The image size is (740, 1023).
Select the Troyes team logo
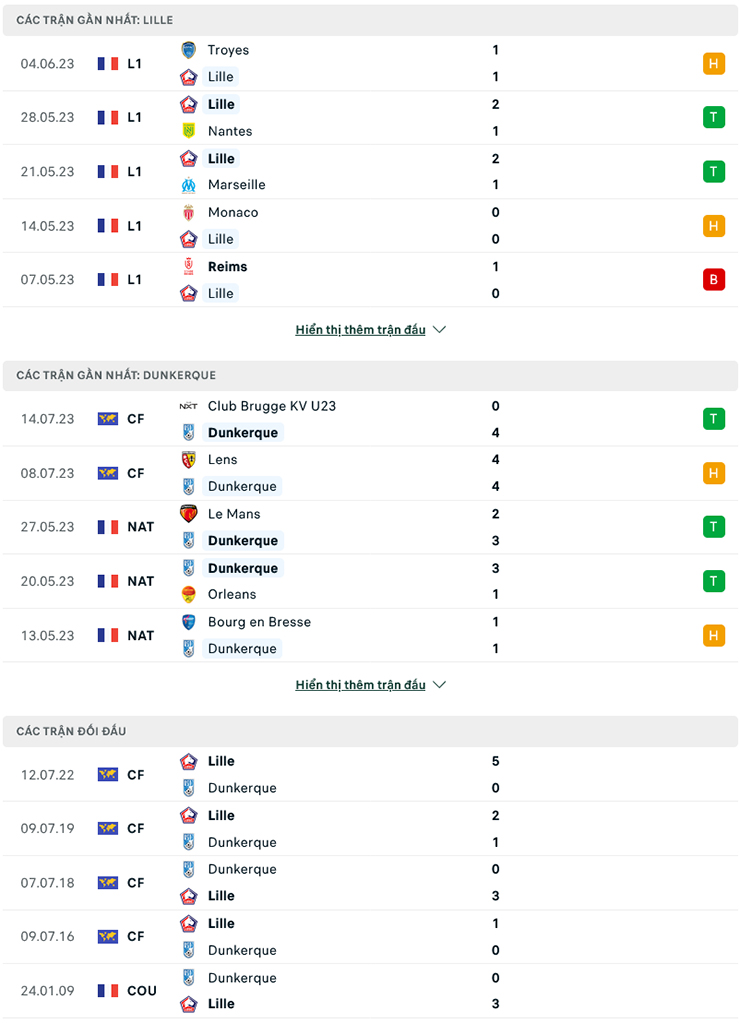tap(188, 49)
